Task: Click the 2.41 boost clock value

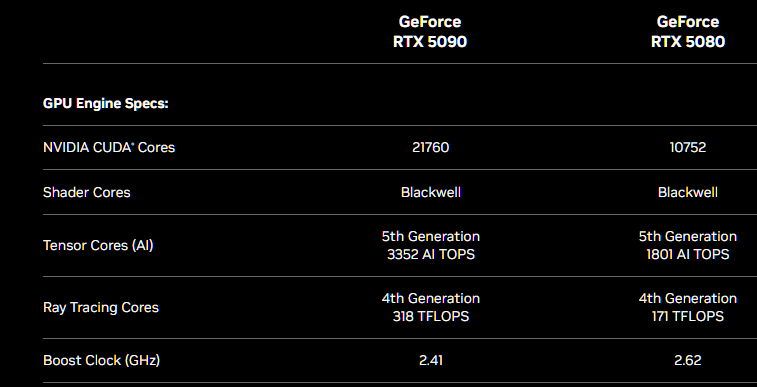Action: coord(431,360)
